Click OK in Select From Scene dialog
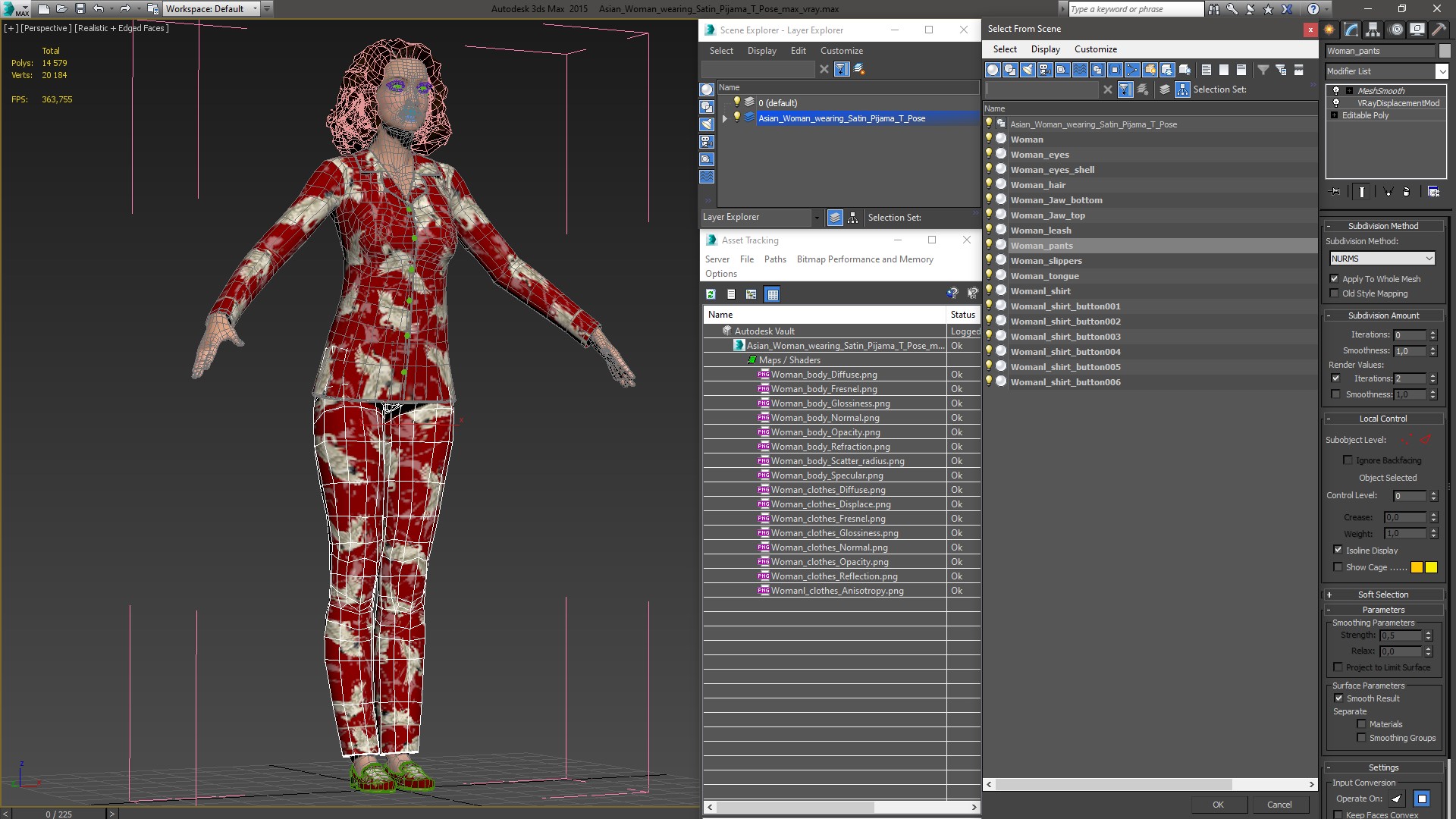1456x819 pixels. point(1218,805)
